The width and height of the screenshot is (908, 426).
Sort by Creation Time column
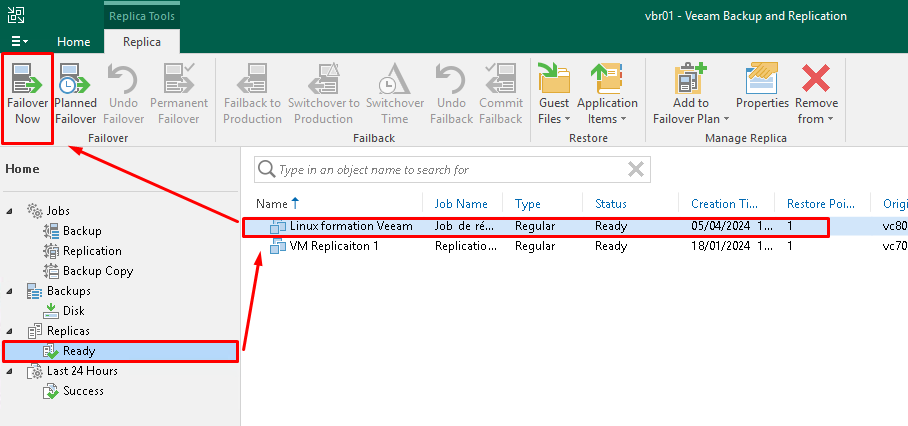724,204
